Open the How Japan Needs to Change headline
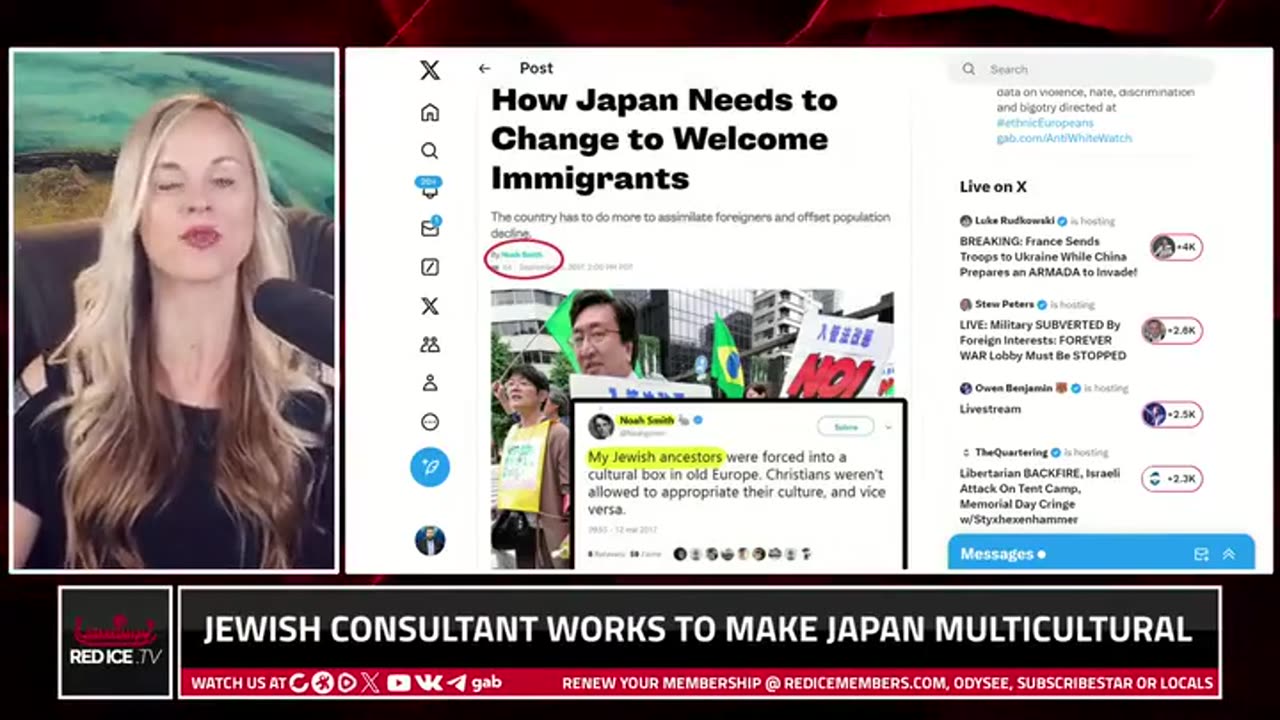Image resolution: width=1280 pixels, height=720 pixels. point(664,139)
